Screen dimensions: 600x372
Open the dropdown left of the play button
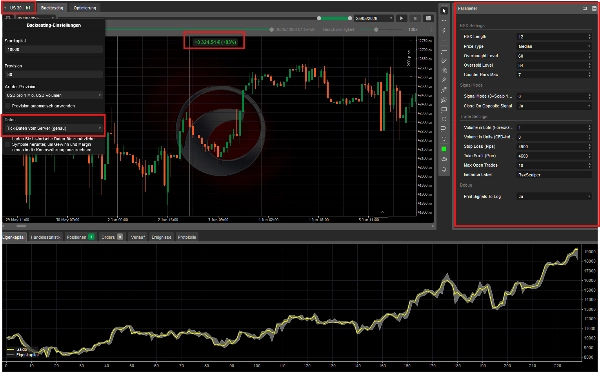pos(374,18)
